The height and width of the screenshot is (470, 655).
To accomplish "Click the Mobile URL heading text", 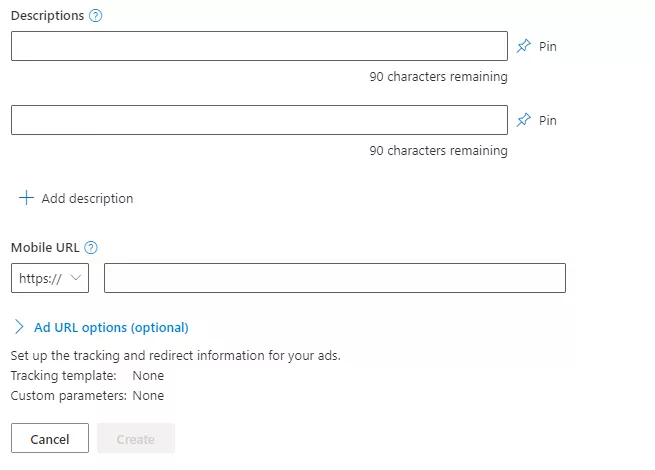I will (45, 248).
